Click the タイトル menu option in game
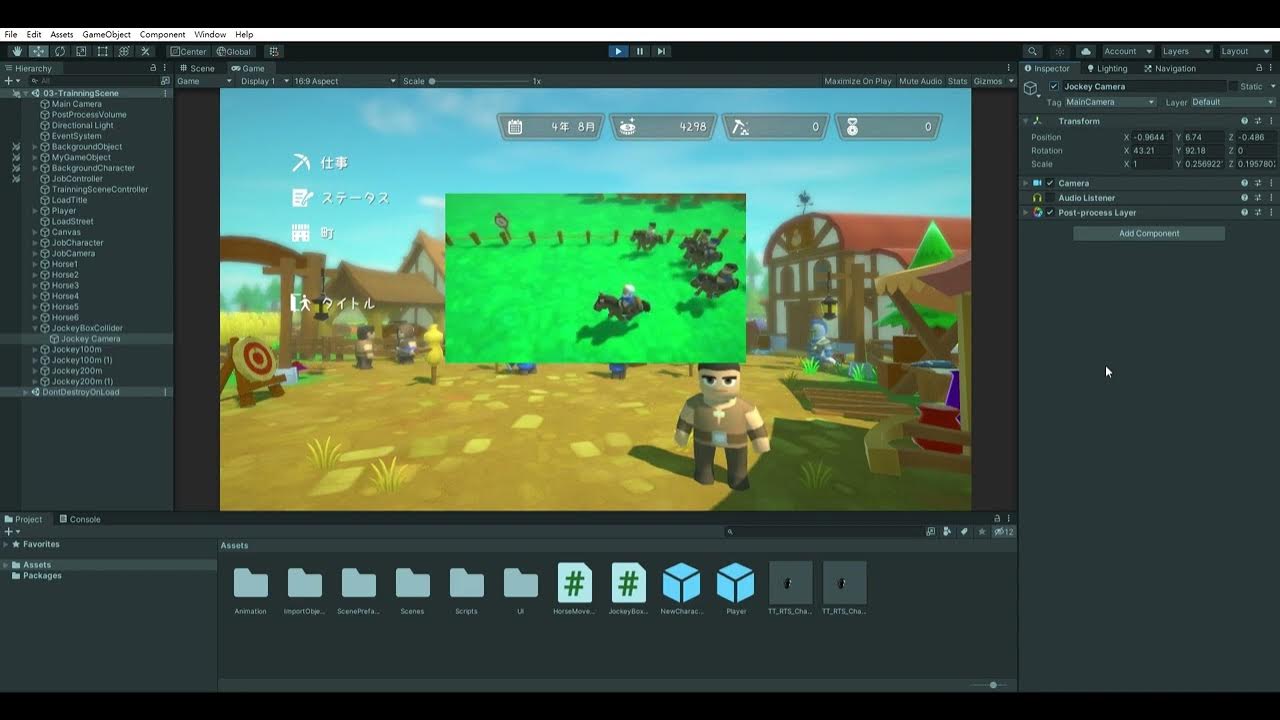 [333, 303]
